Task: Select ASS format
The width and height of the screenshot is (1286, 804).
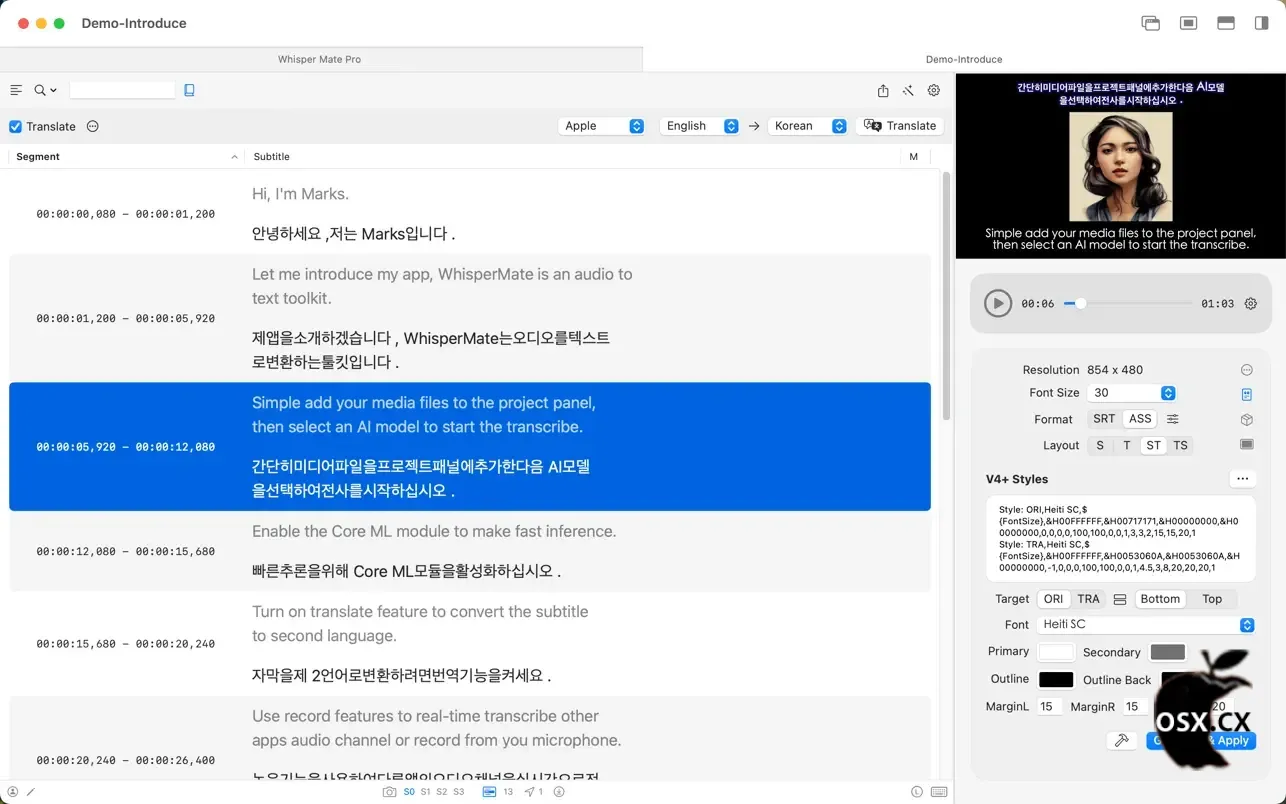Action: pyautogui.click(x=1140, y=419)
